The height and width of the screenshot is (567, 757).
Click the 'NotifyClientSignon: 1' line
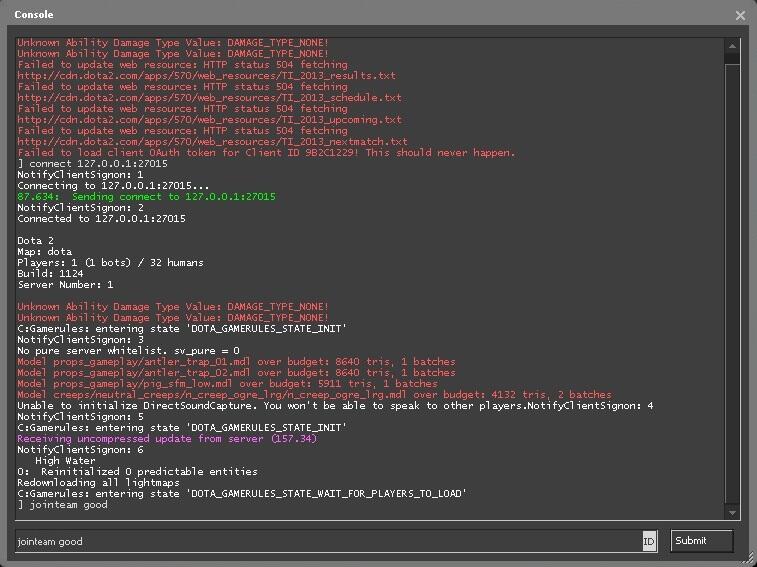[x=80, y=174]
